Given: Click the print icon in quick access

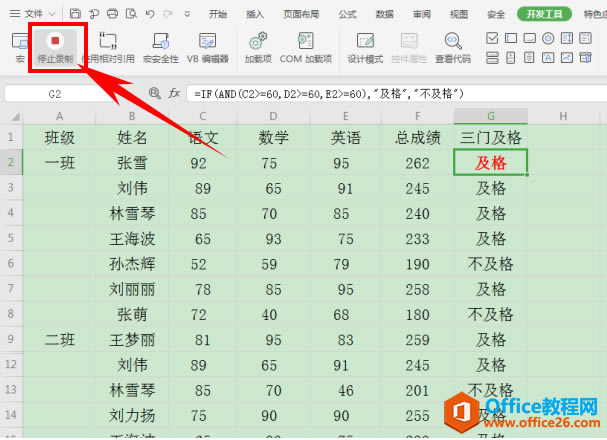Looking at the screenshot, I should pyautogui.click(x=112, y=14).
